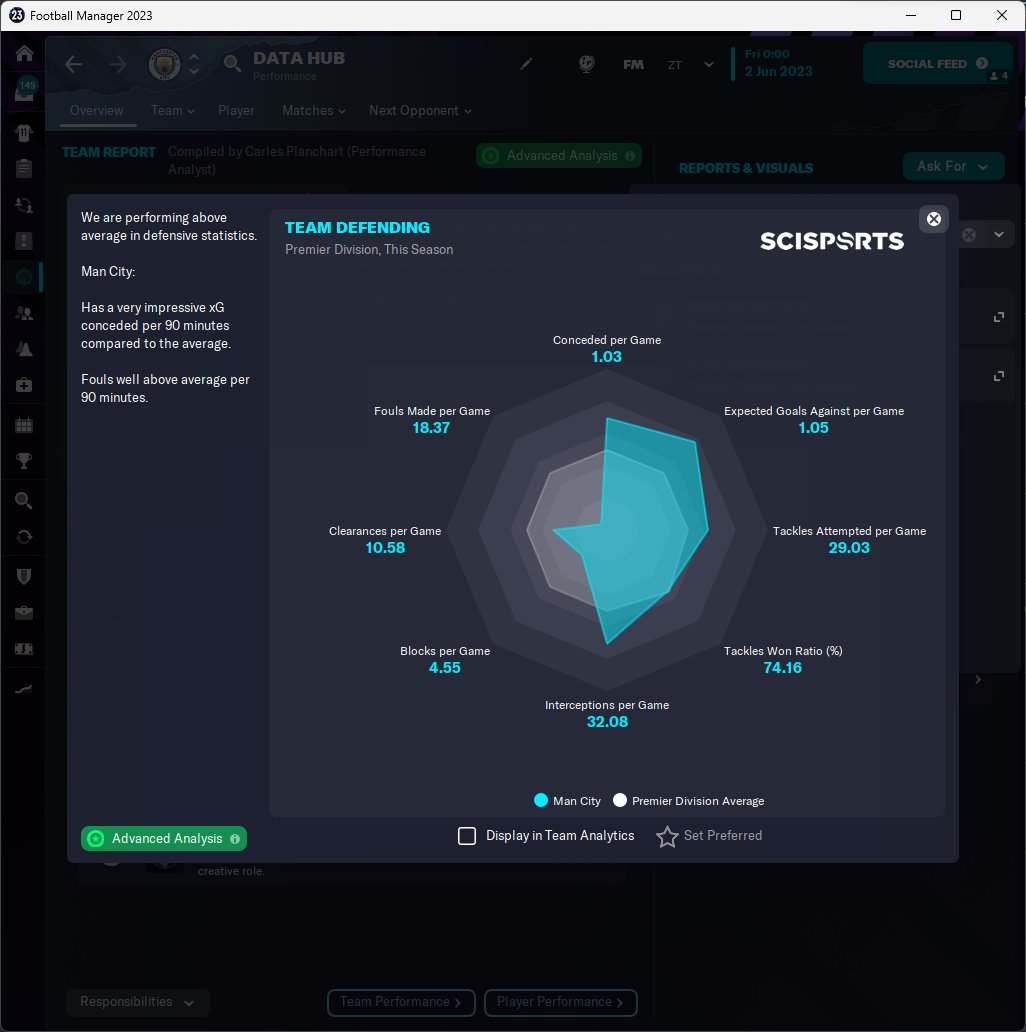1026x1032 pixels.
Task: Click the lower expand-visual icon in the Reports panel
Action: (x=998, y=376)
